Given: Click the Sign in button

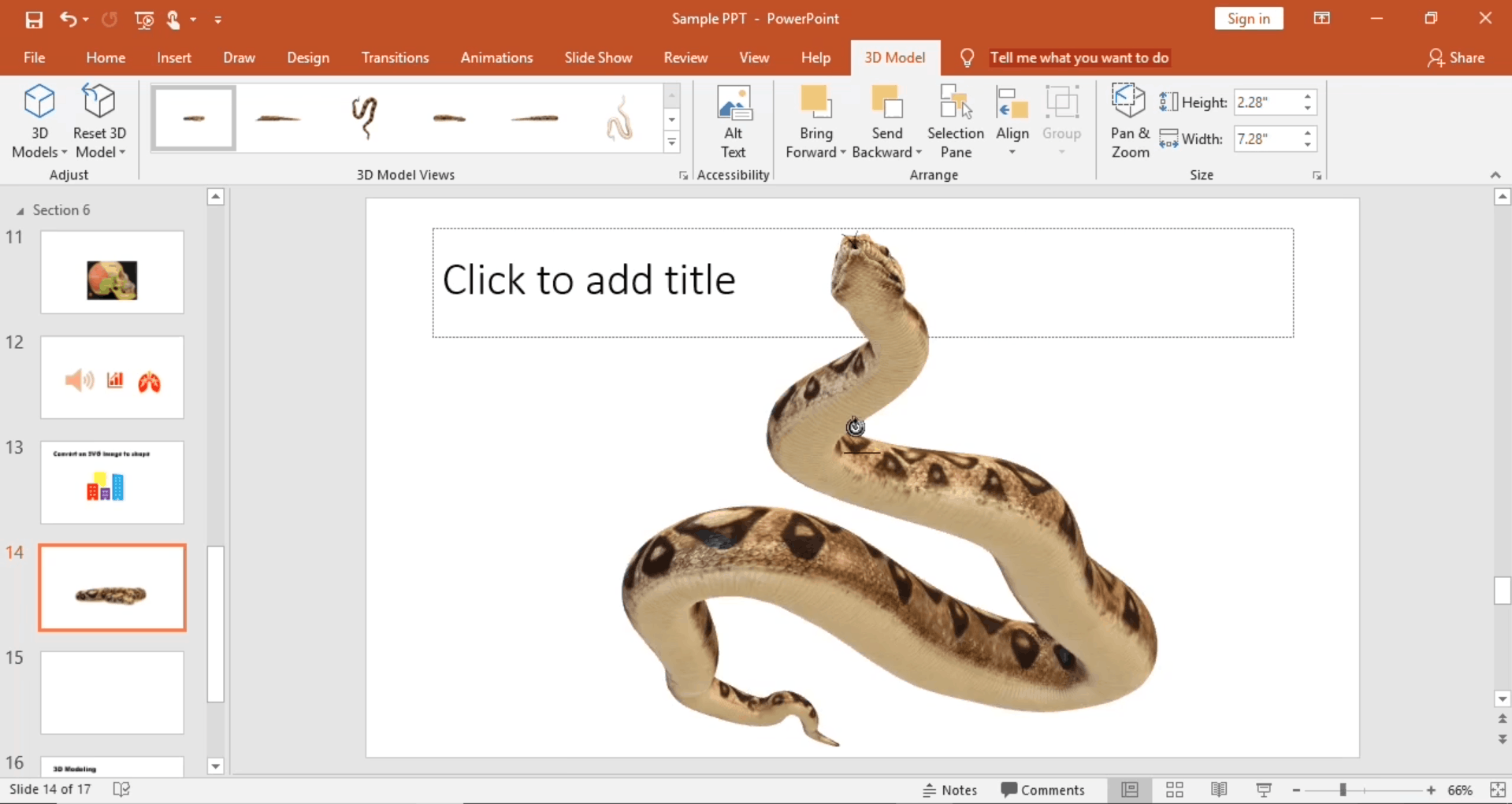Looking at the screenshot, I should click(1248, 19).
